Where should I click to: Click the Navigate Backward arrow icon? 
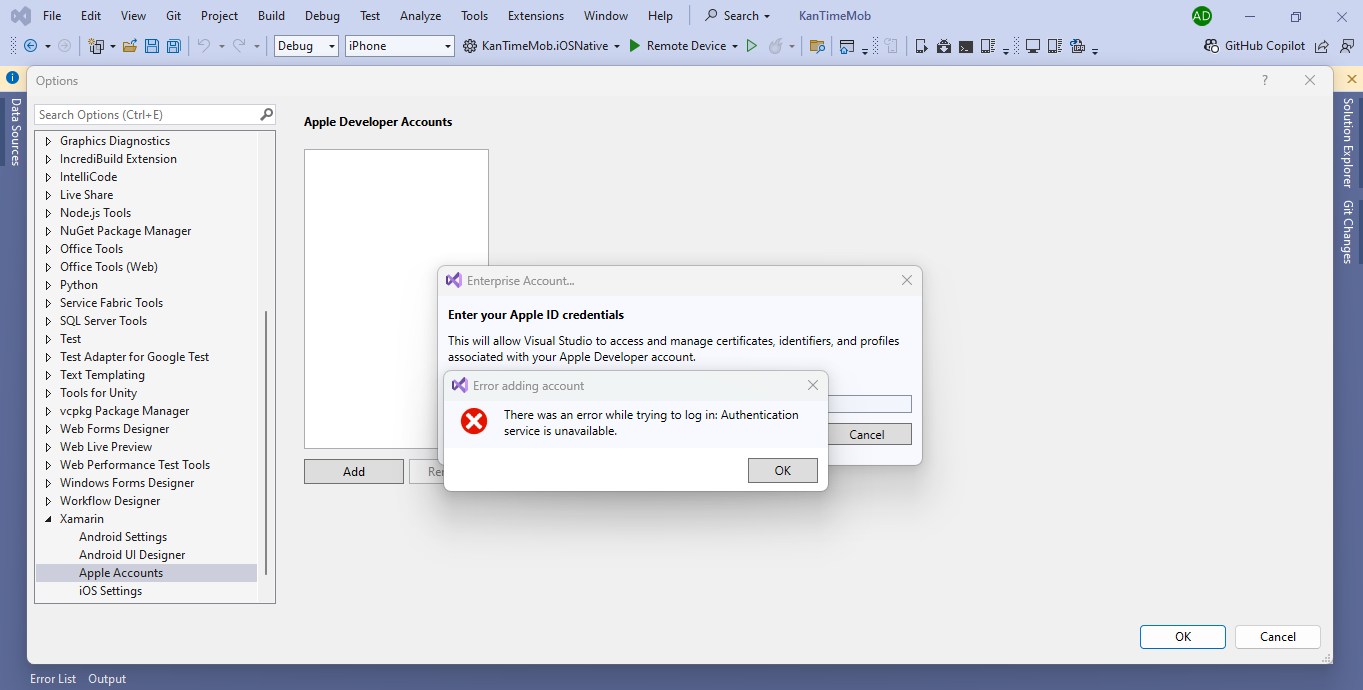pos(30,46)
